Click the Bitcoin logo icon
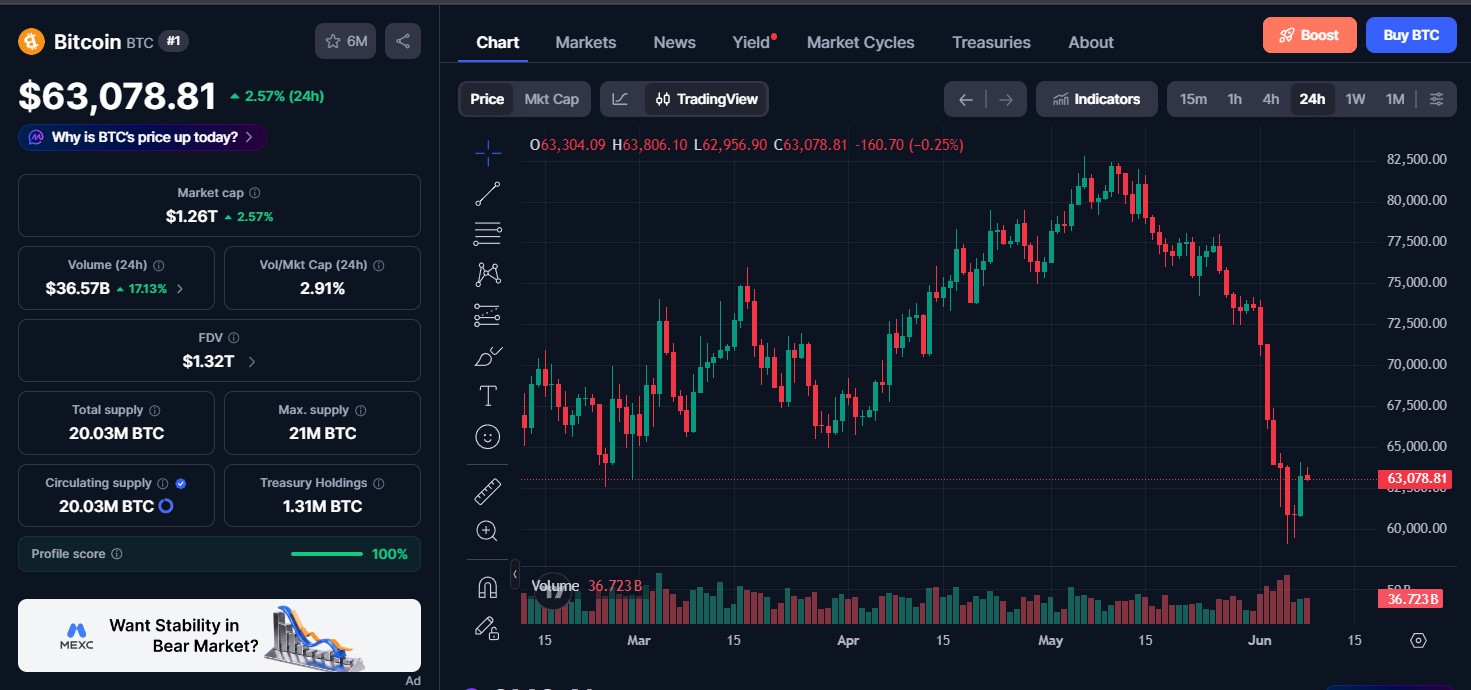Image resolution: width=1471 pixels, height=690 pixels. 32,41
